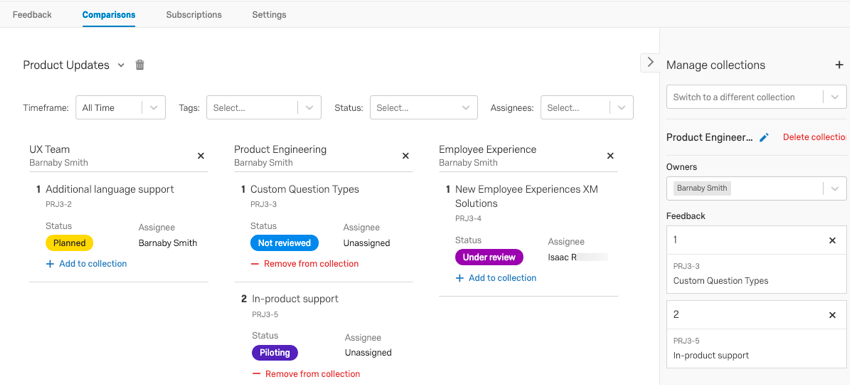Switch to Feedback tab
The height and width of the screenshot is (385, 850).
coord(32,15)
